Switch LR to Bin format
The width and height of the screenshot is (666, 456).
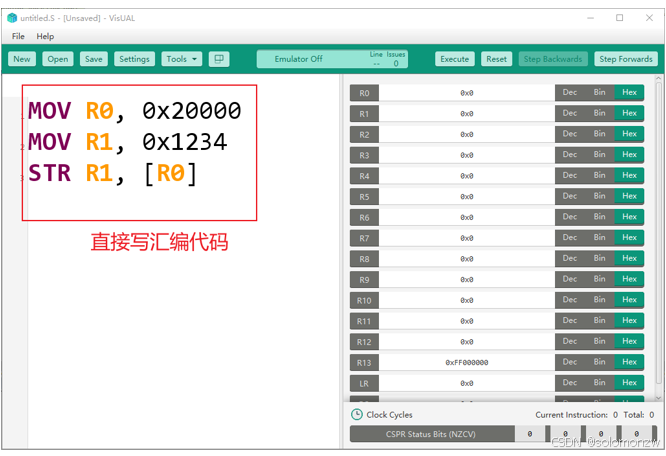coord(599,383)
